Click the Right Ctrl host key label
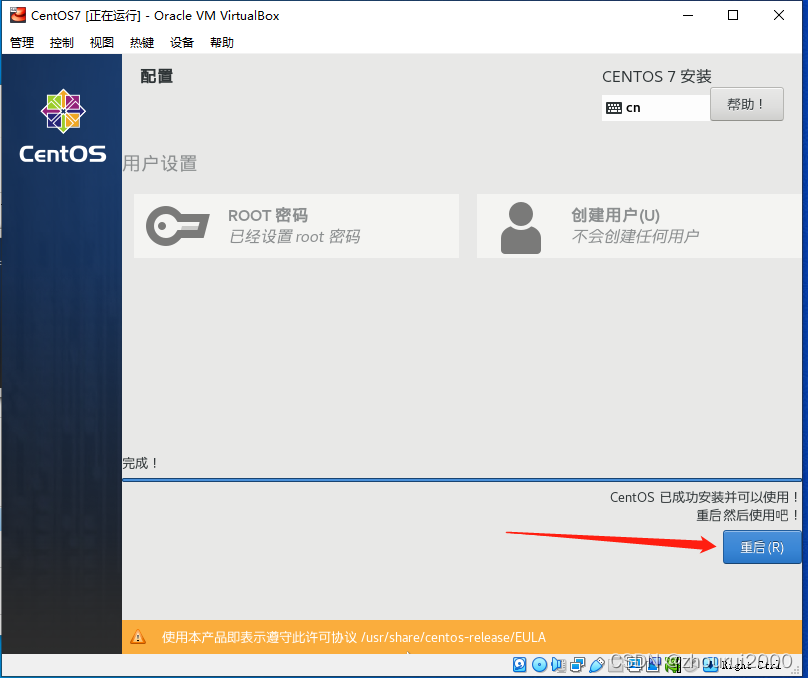 pyautogui.click(x=750, y=665)
